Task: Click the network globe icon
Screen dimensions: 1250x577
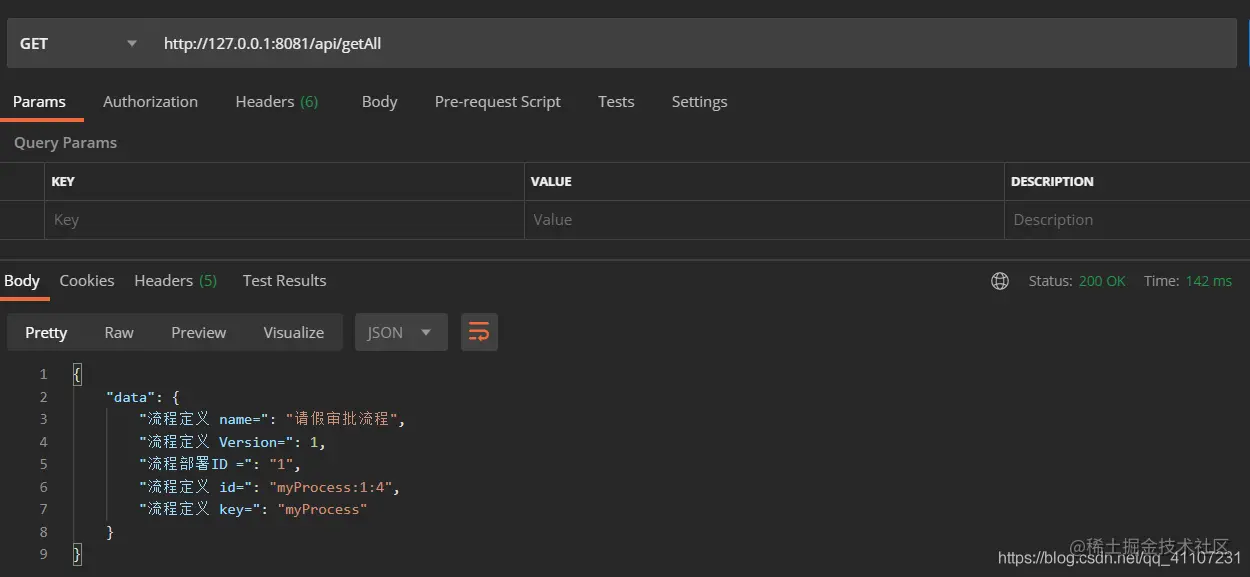Action: (x=1000, y=281)
